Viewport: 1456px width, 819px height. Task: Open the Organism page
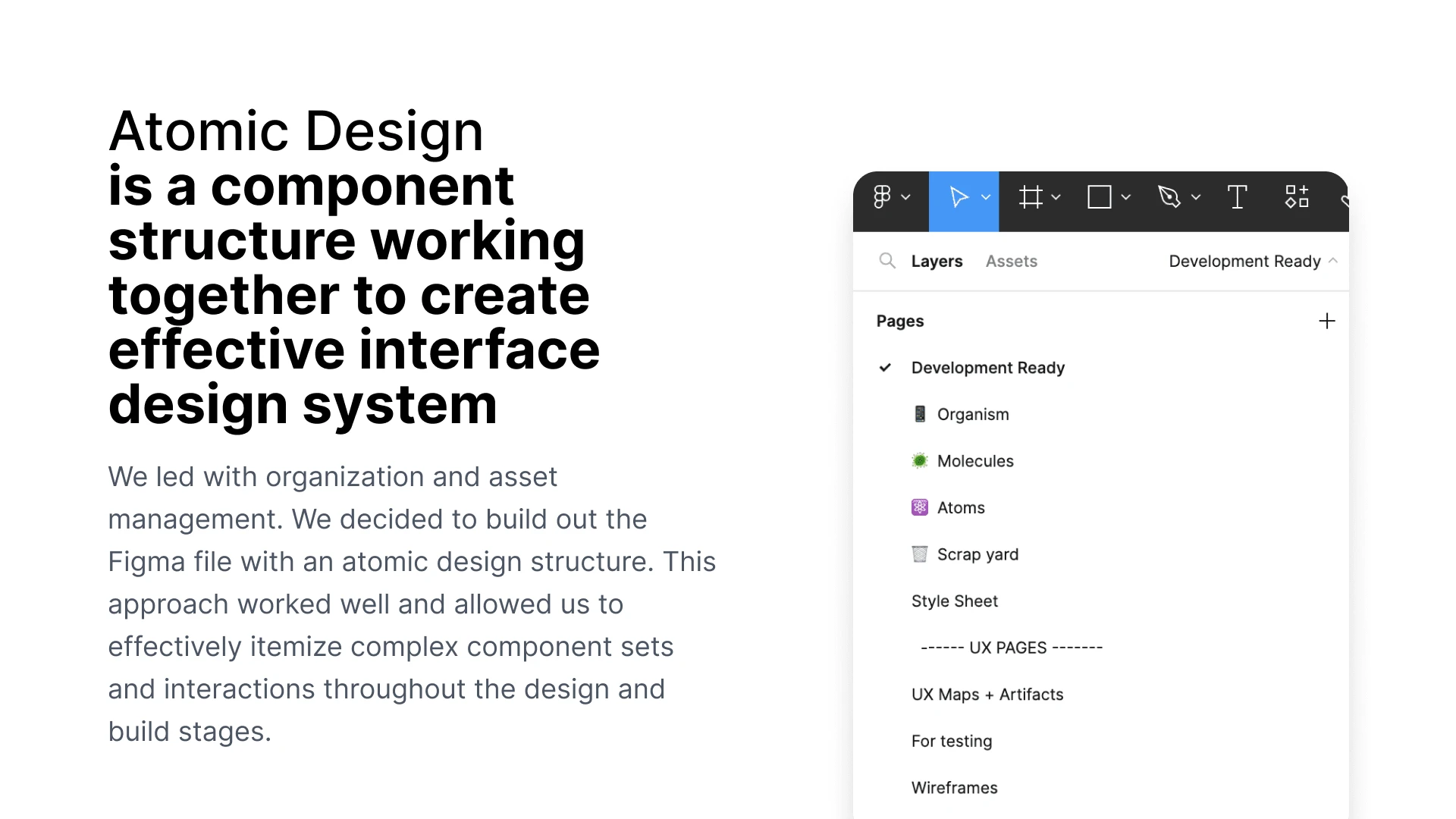(972, 415)
